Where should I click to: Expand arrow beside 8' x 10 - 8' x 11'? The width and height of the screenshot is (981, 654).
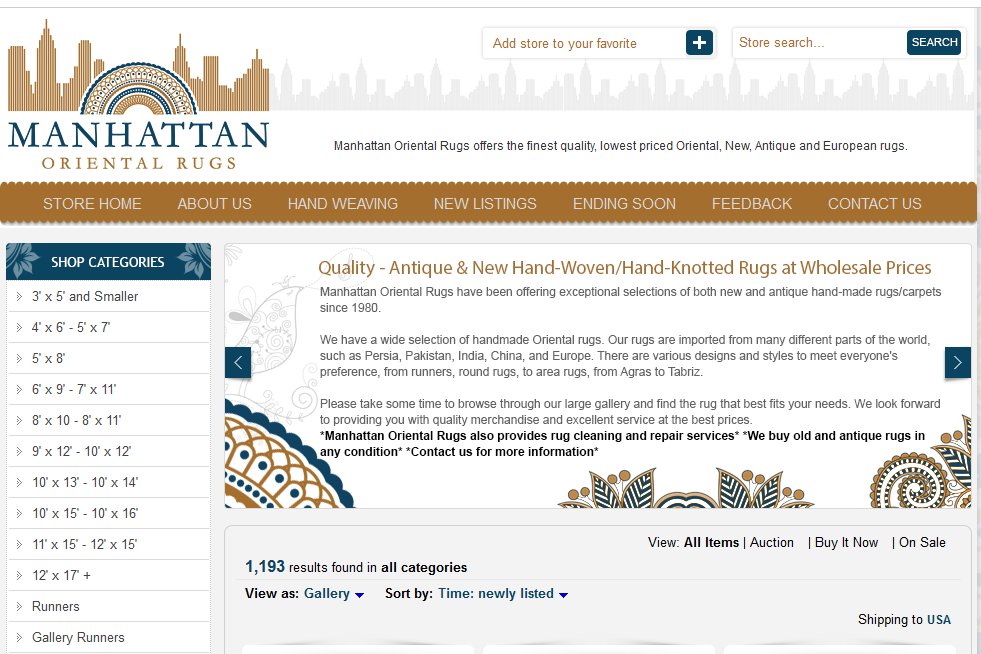click(19, 421)
